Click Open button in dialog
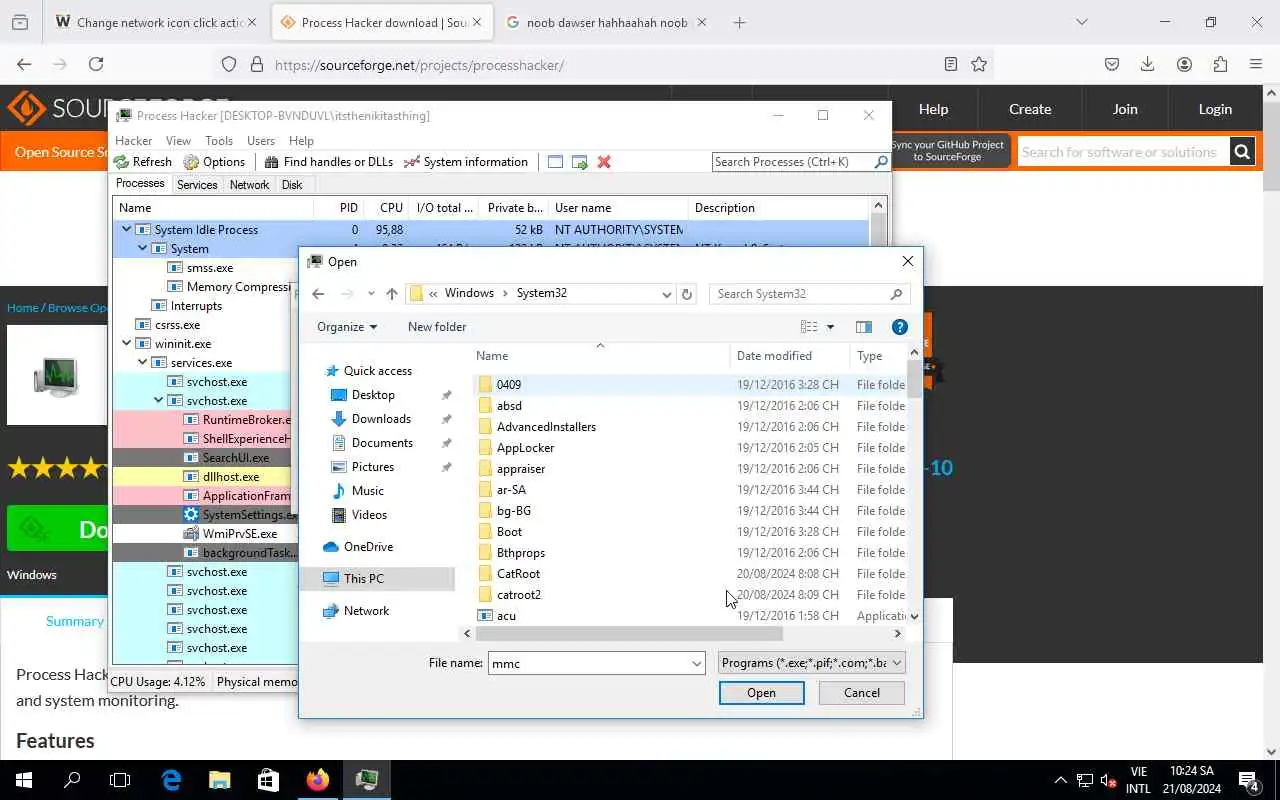The height and width of the screenshot is (800, 1280). click(761, 693)
